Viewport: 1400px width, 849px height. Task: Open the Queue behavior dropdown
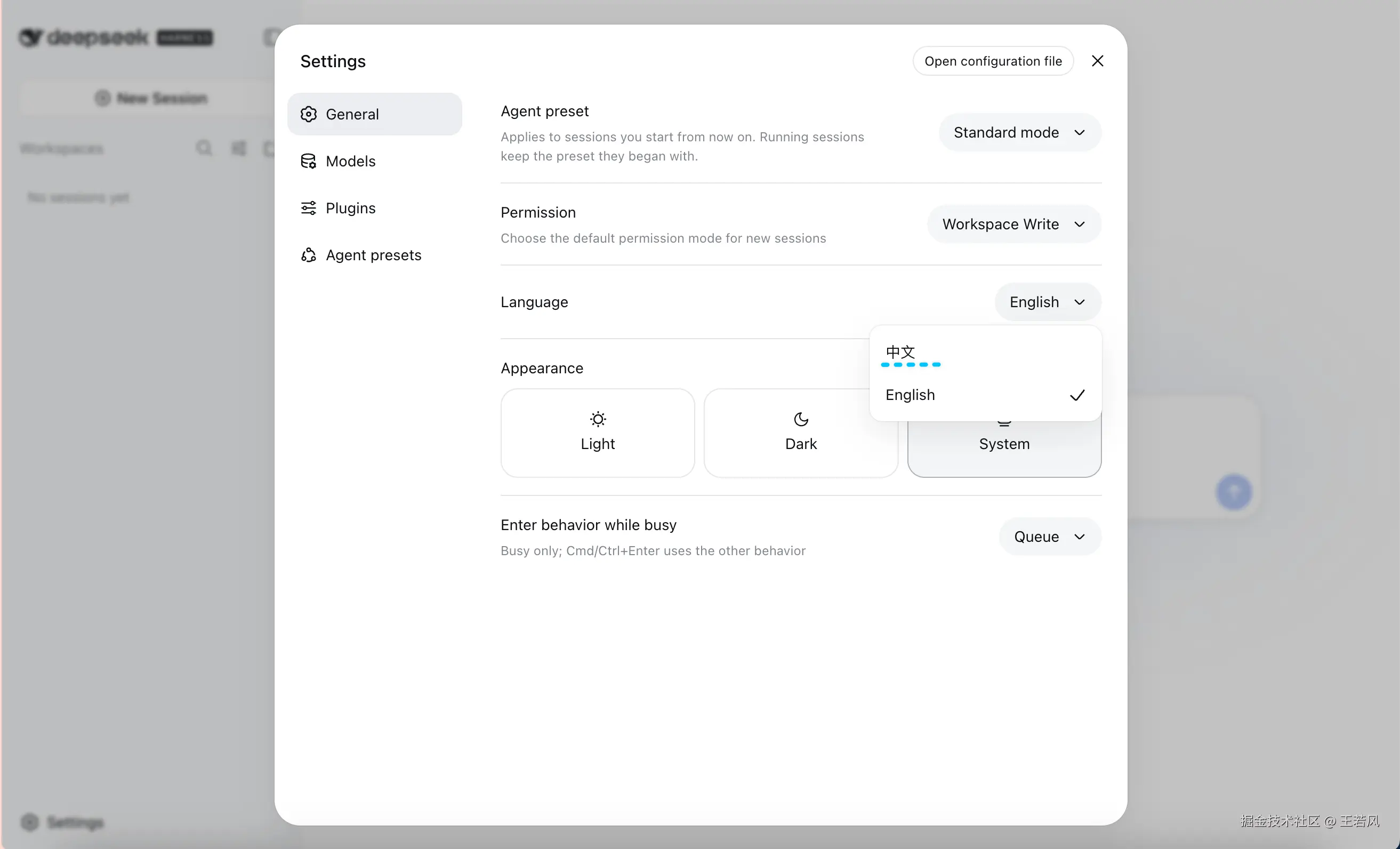coord(1050,536)
